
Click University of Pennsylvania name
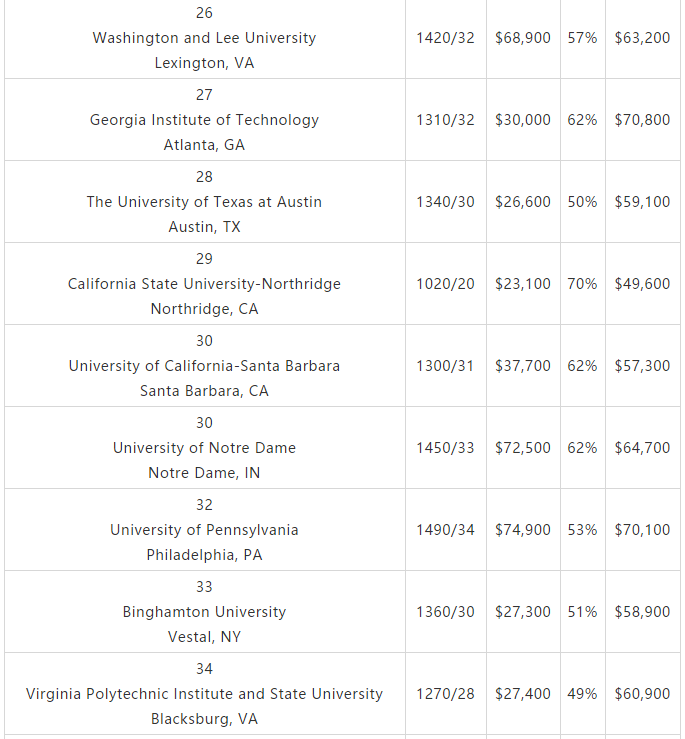click(x=204, y=530)
